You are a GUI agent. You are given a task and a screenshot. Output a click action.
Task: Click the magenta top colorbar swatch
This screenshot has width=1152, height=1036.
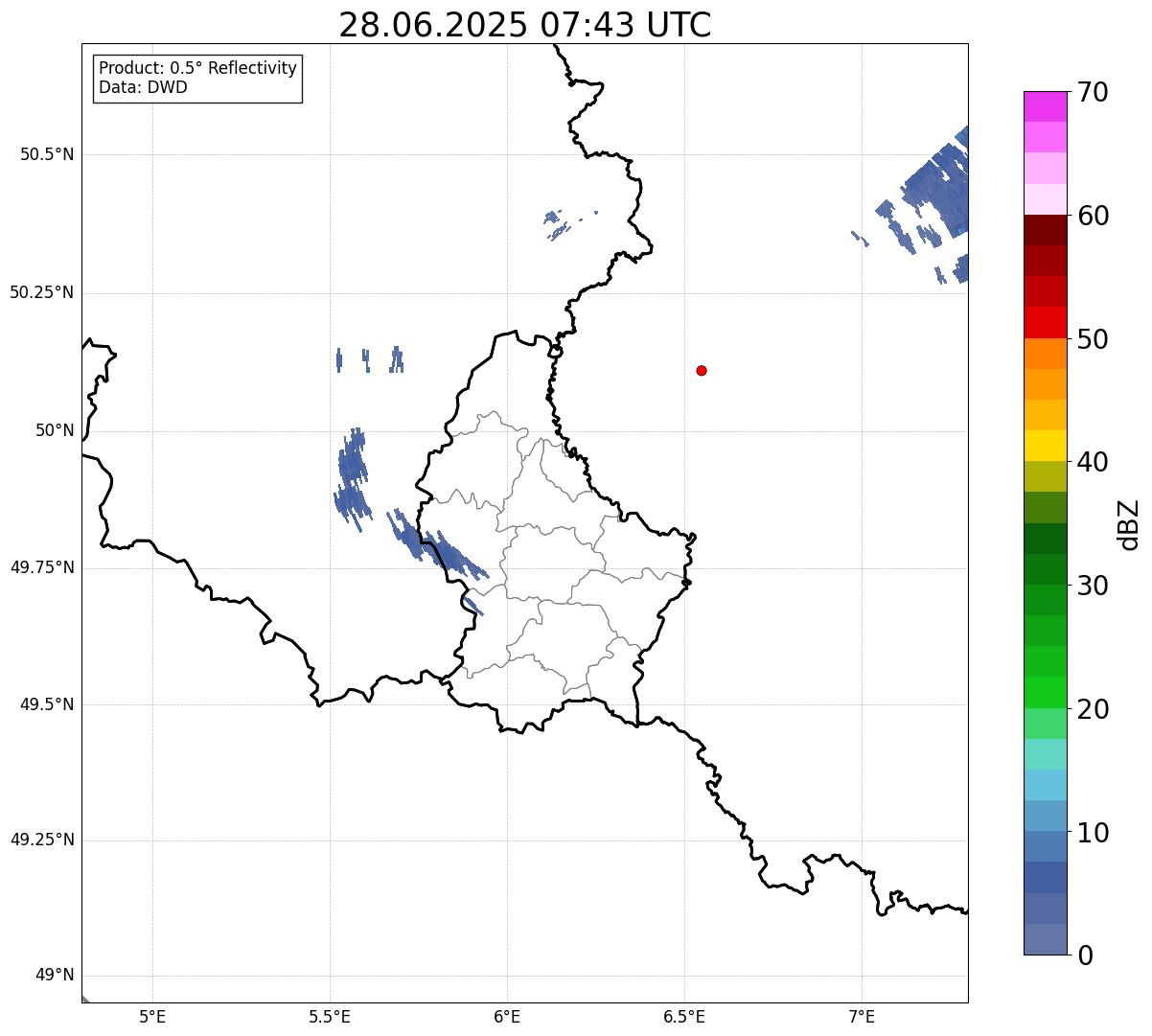1045,106
